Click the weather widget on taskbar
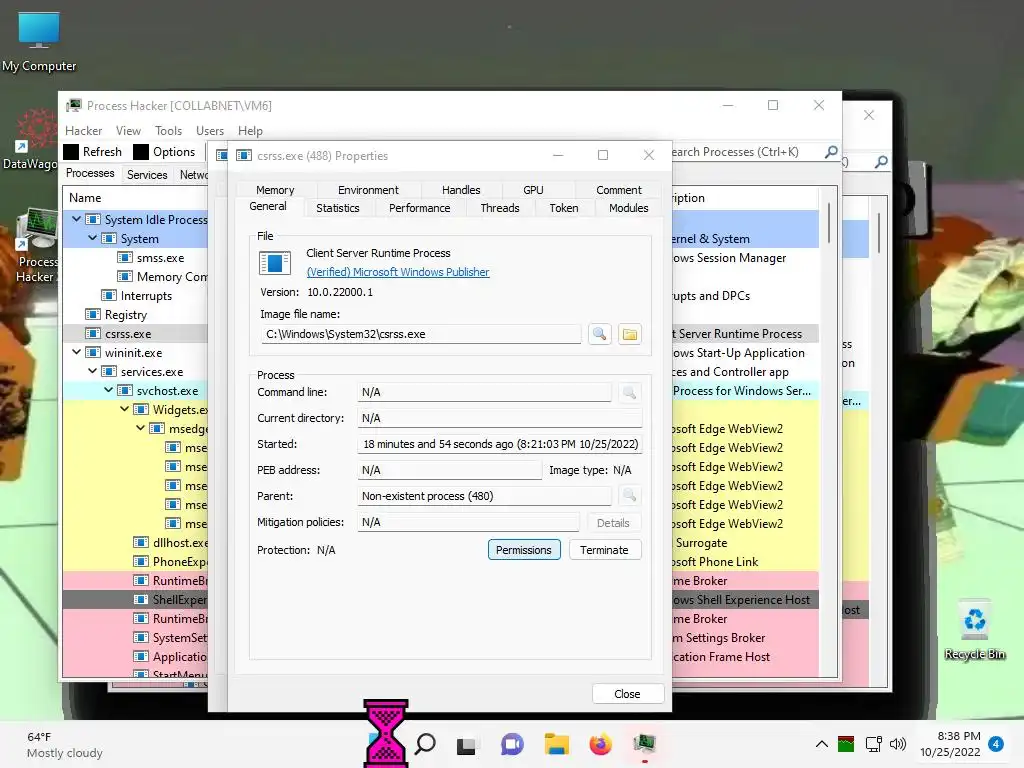The height and width of the screenshot is (768, 1024). pyautogui.click(x=64, y=744)
